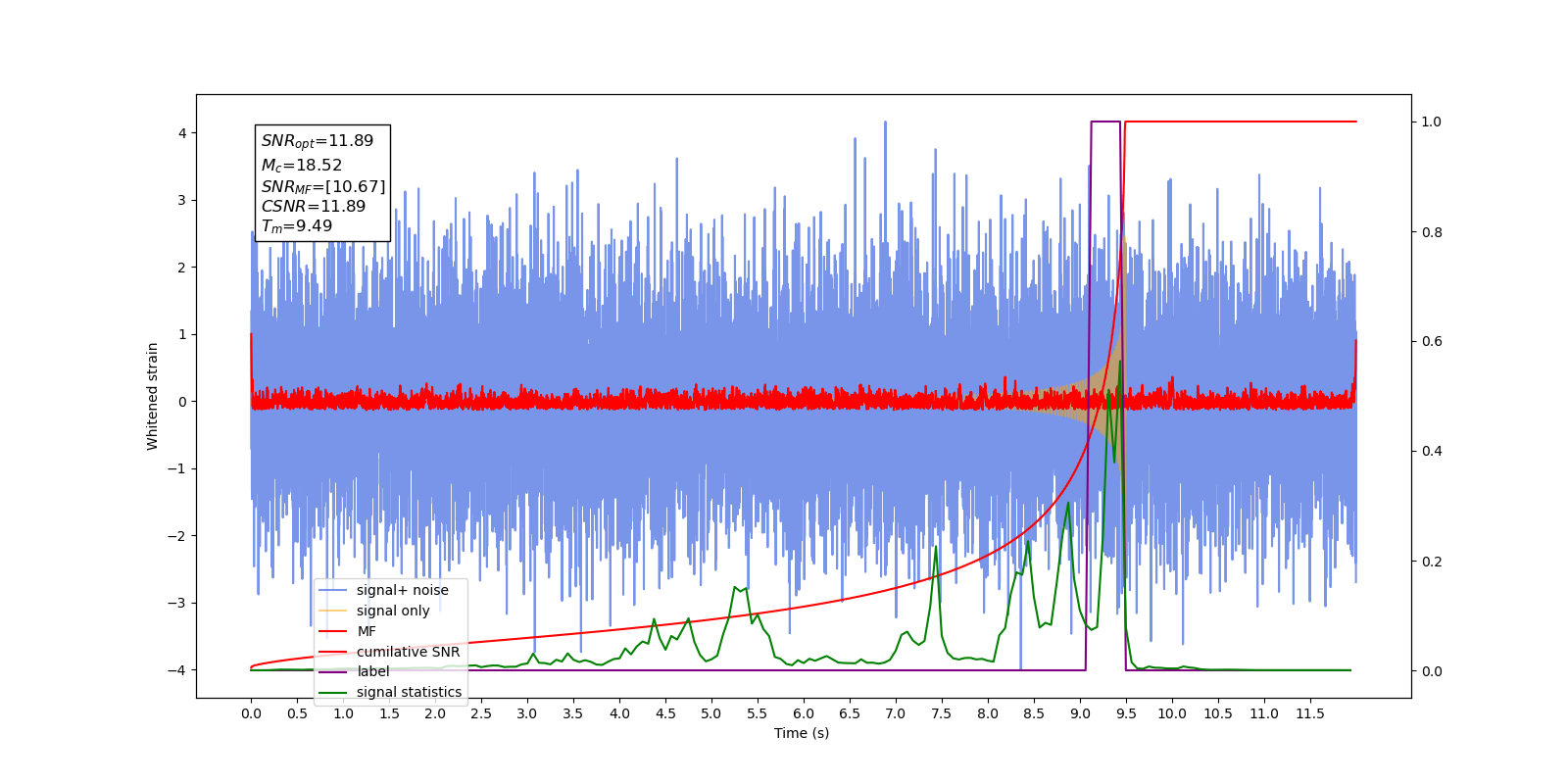Select the 0.6 tick on the right axis
Viewport: 1568px width, 784px height.
click(x=1432, y=342)
